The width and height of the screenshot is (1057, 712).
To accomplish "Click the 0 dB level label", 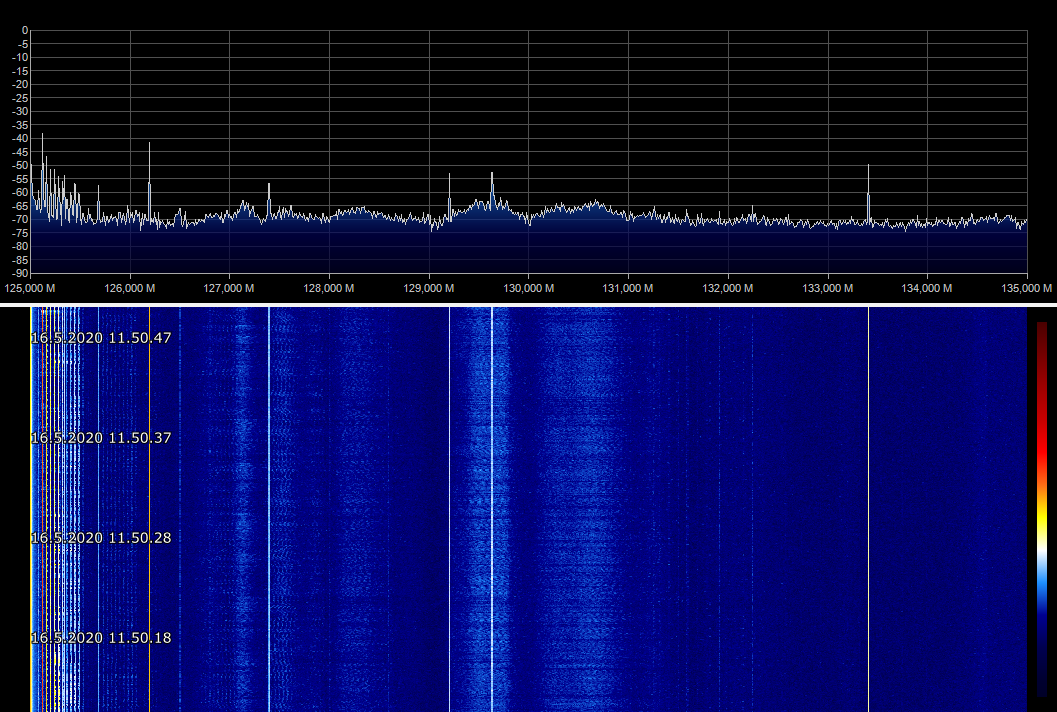I will point(24,30).
